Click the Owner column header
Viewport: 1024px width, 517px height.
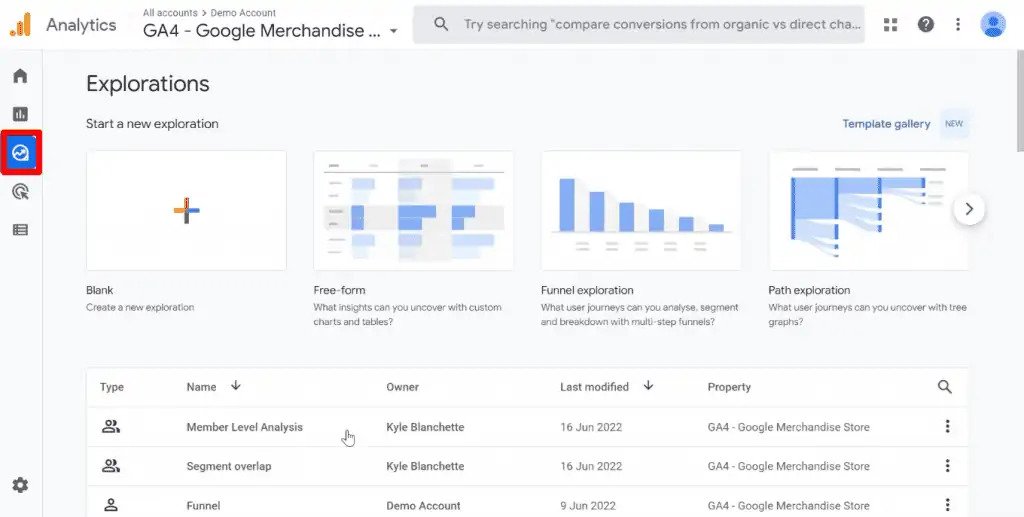click(402, 387)
